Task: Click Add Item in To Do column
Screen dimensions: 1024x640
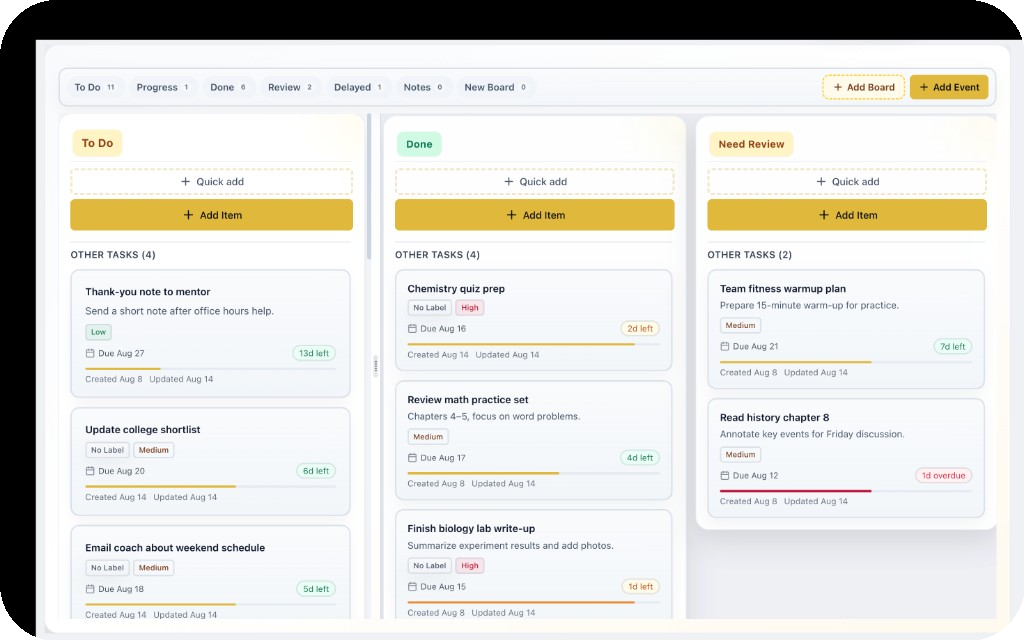Action: tap(212, 215)
